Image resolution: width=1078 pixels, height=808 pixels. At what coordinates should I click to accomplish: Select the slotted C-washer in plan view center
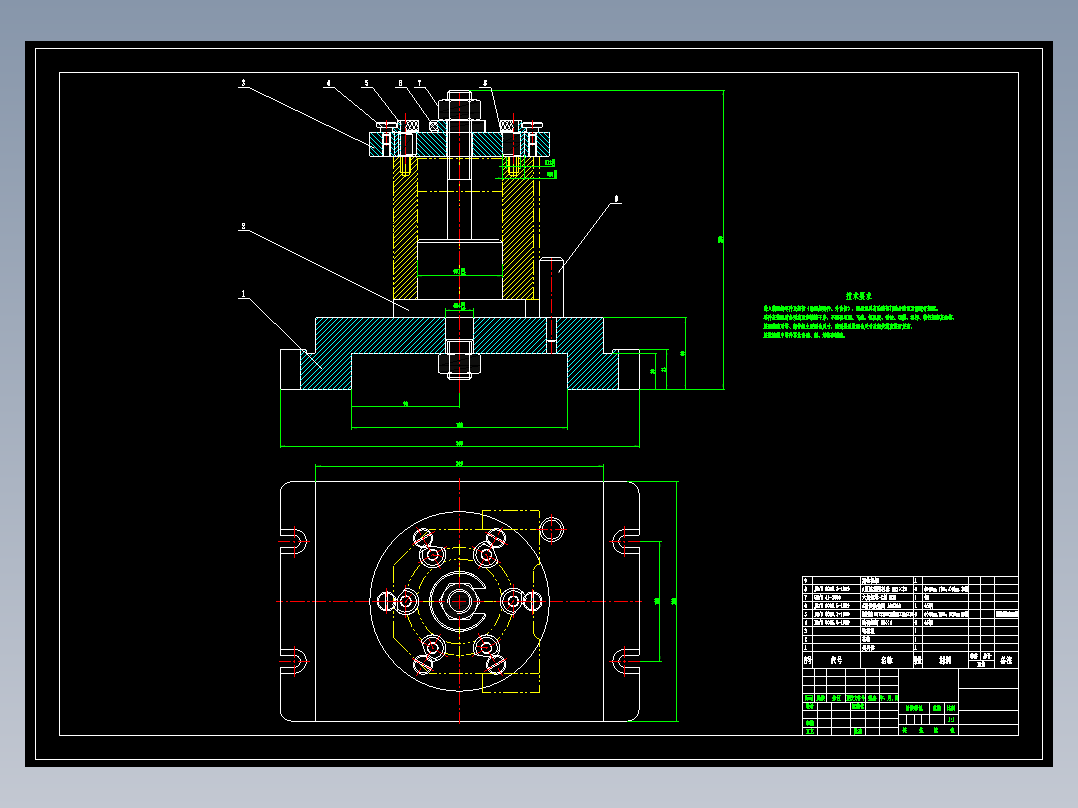click(x=459, y=602)
